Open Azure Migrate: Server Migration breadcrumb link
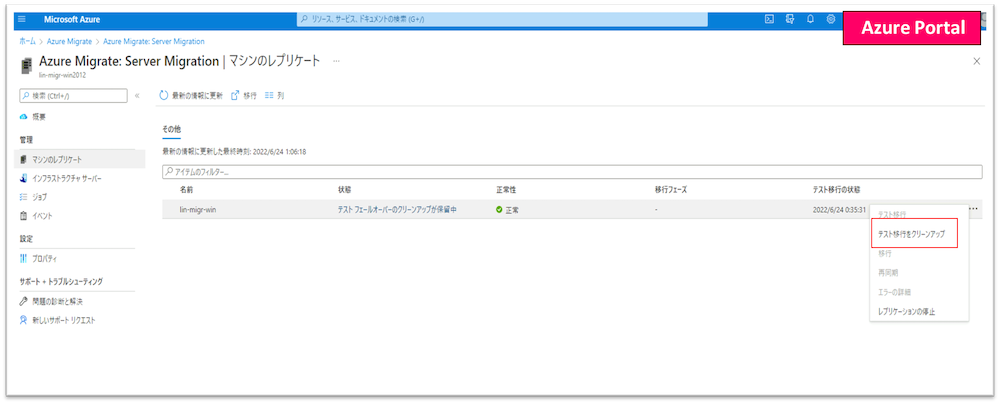Viewport: 1000px width, 404px height. click(x=154, y=41)
